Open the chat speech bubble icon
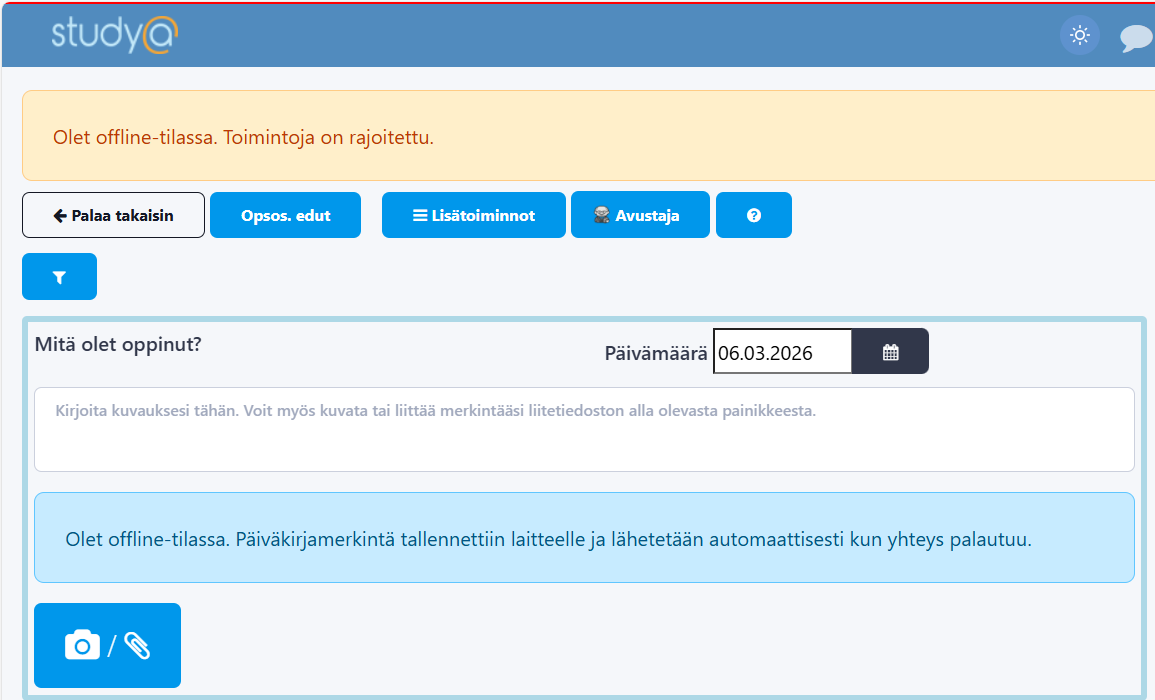1155x700 pixels. pyautogui.click(x=1136, y=38)
